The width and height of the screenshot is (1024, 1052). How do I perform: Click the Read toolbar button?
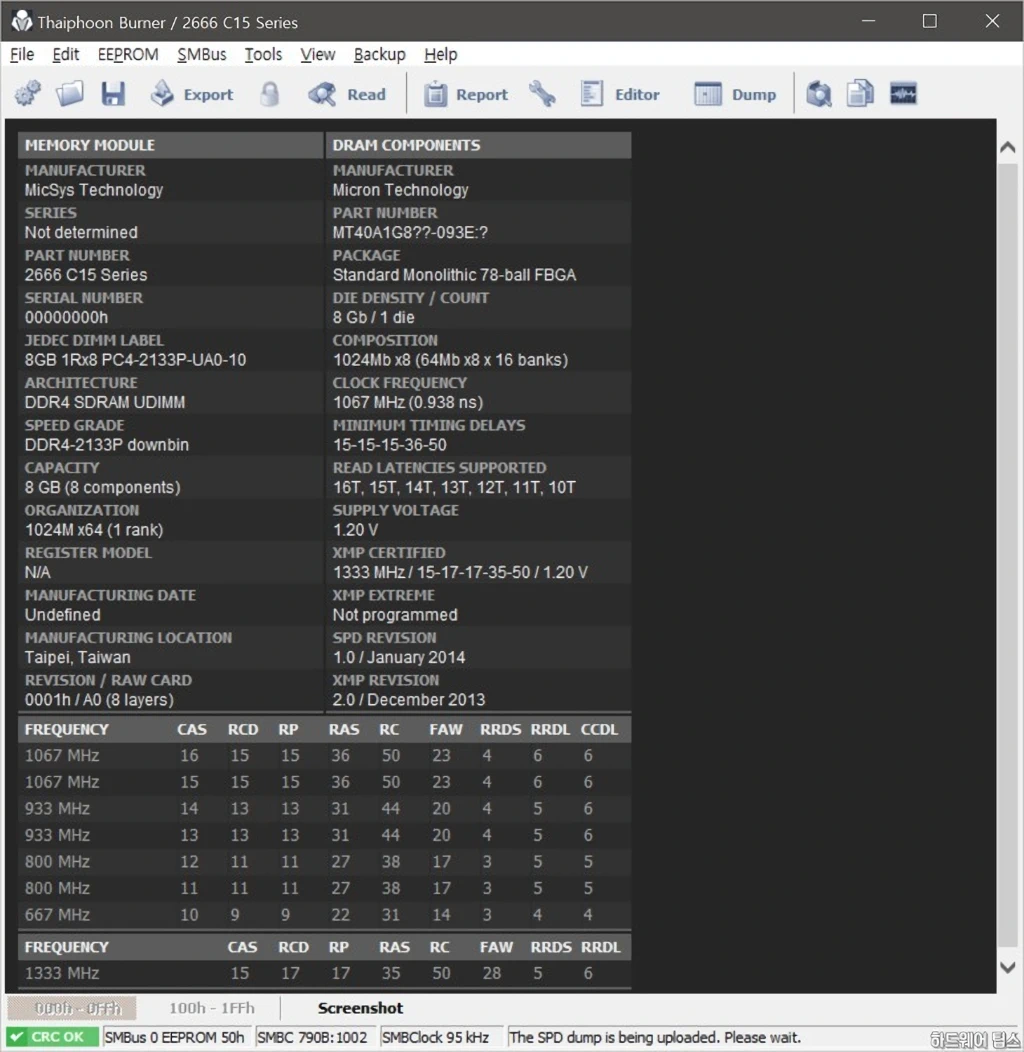347,94
